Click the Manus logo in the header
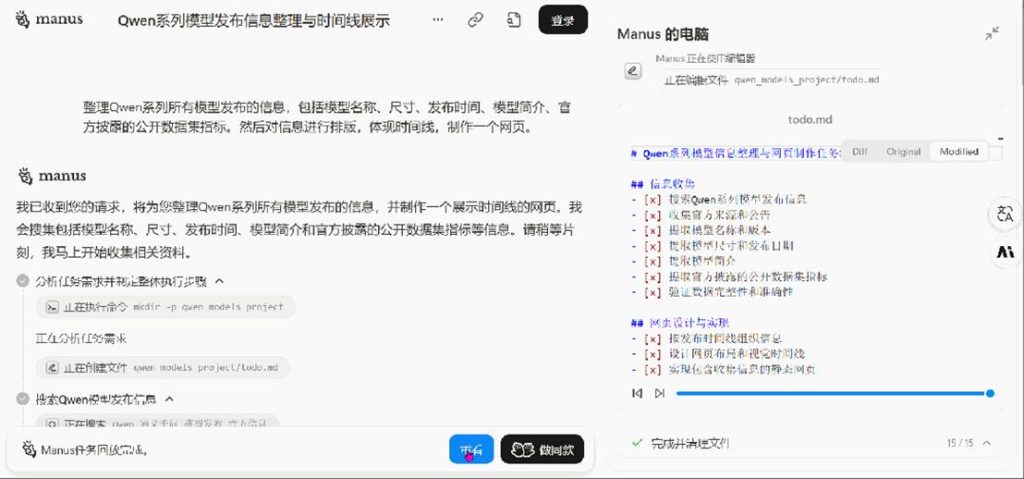 point(50,20)
